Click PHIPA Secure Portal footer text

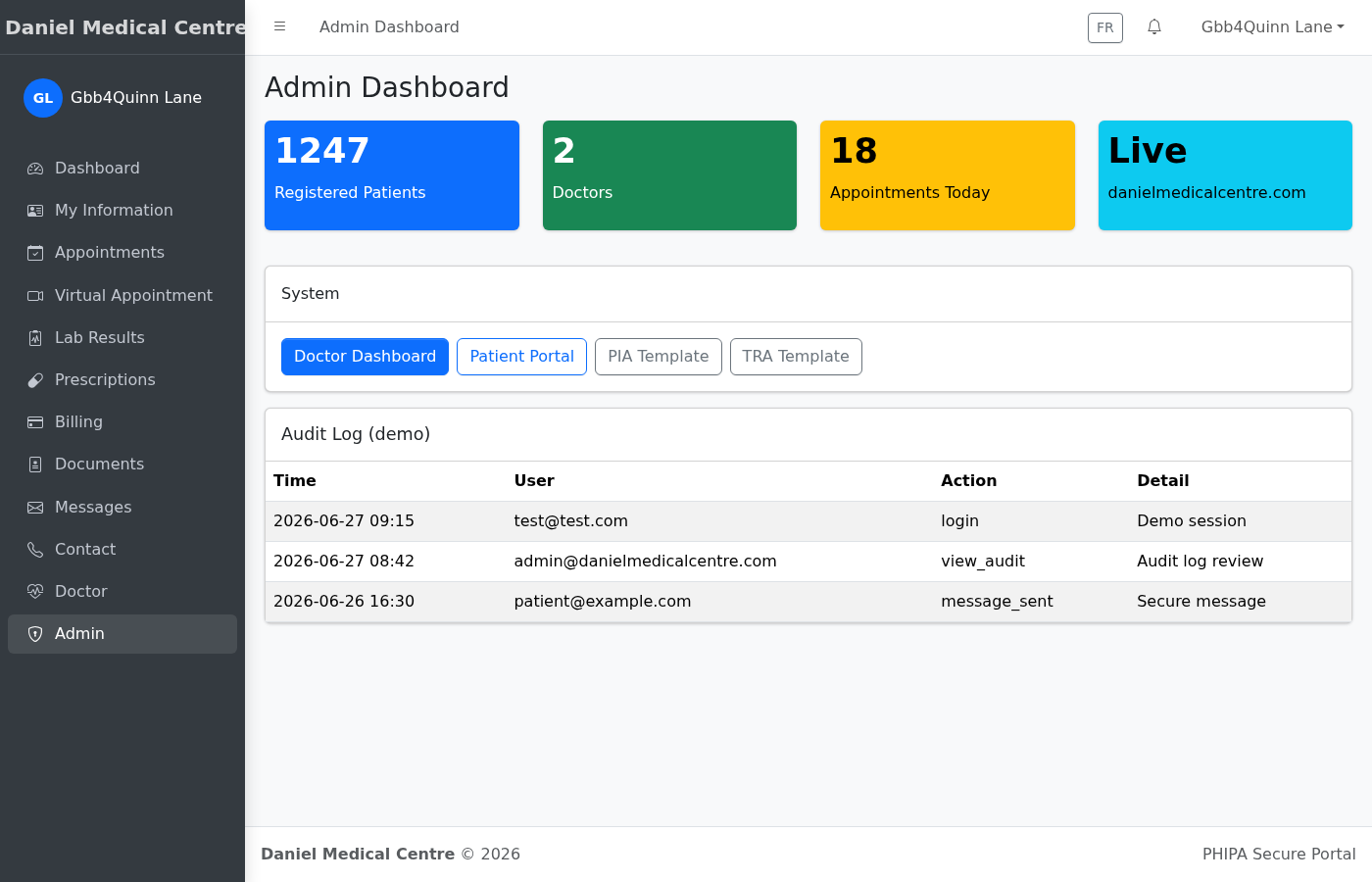pos(1279,855)
